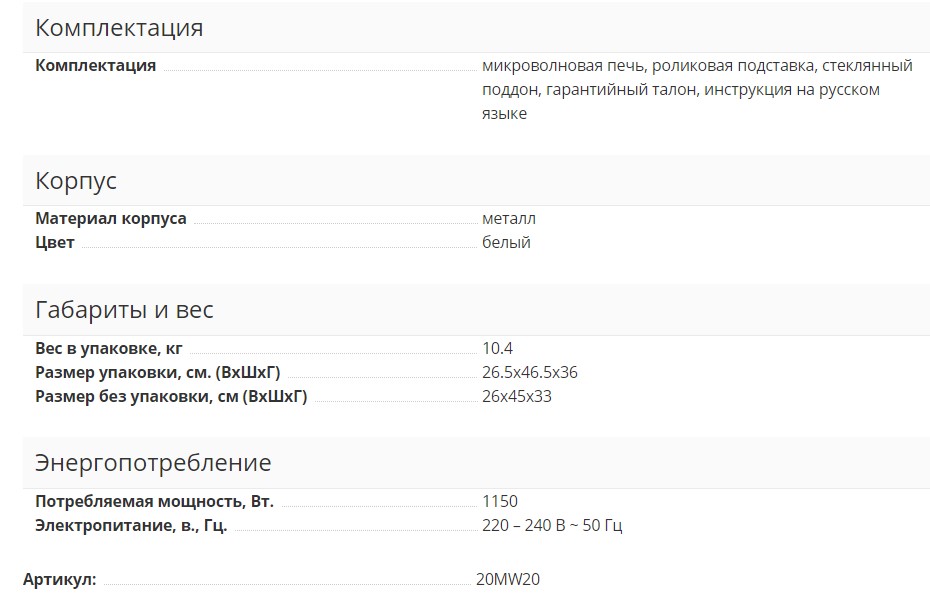Select the Материал корпуса label

(x=111, y=218)
